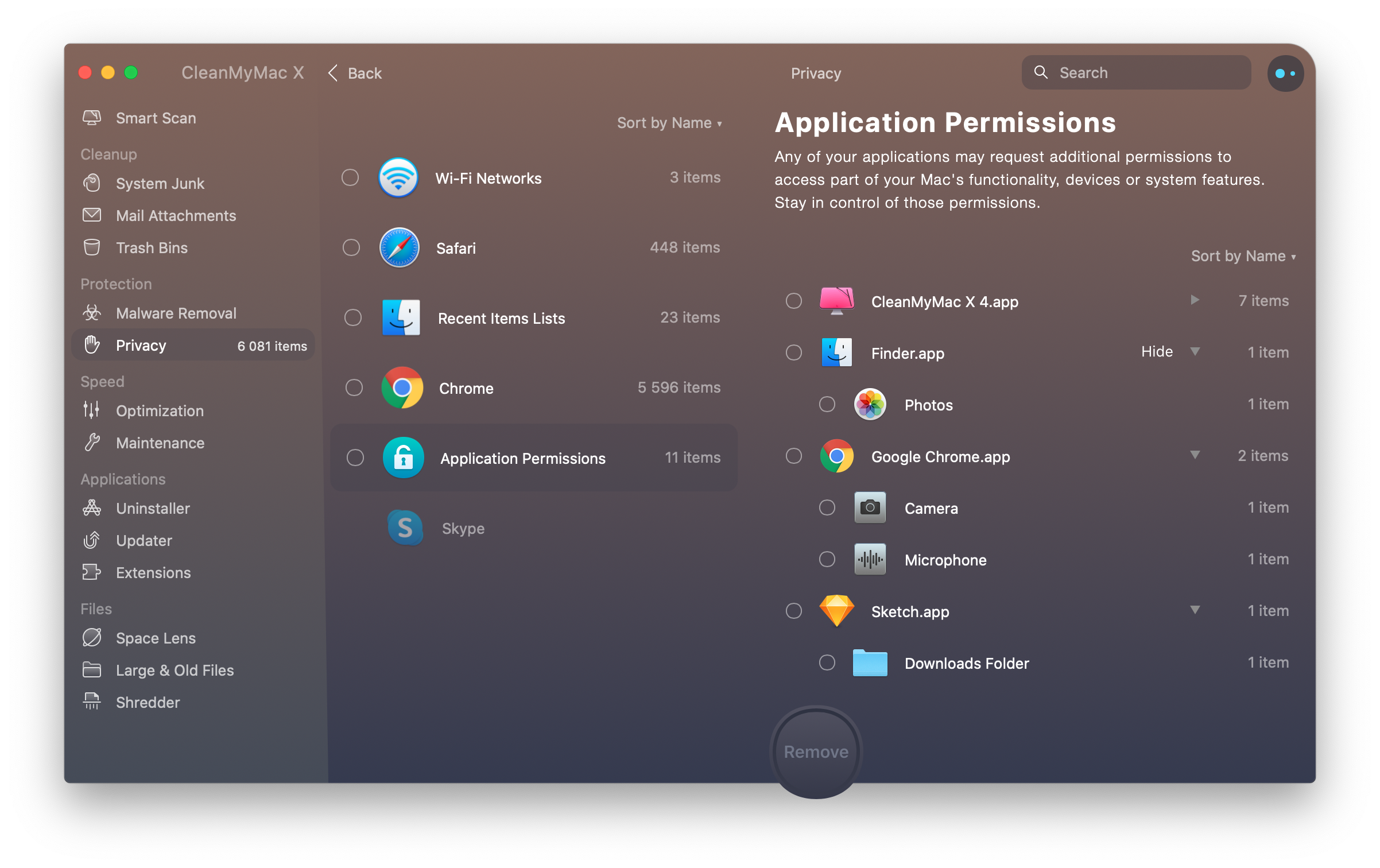
Task: Click the Hide label on Finder.app row
Action: point(1157,352)
